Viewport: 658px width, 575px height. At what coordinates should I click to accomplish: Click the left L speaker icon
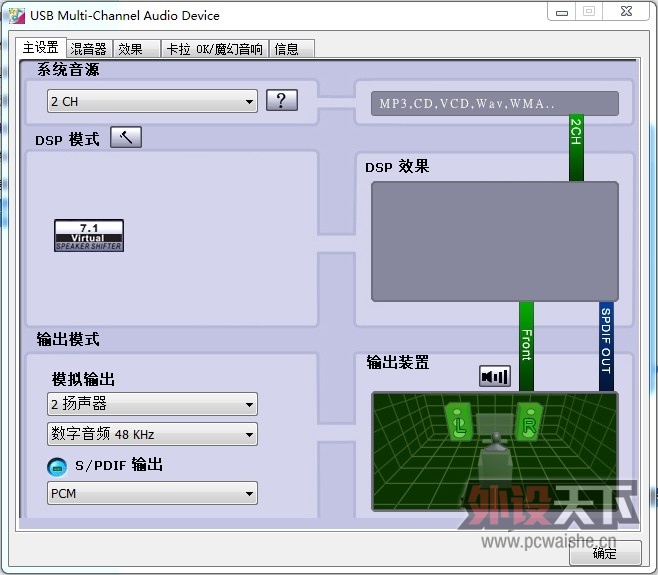[x=459, y=422]
